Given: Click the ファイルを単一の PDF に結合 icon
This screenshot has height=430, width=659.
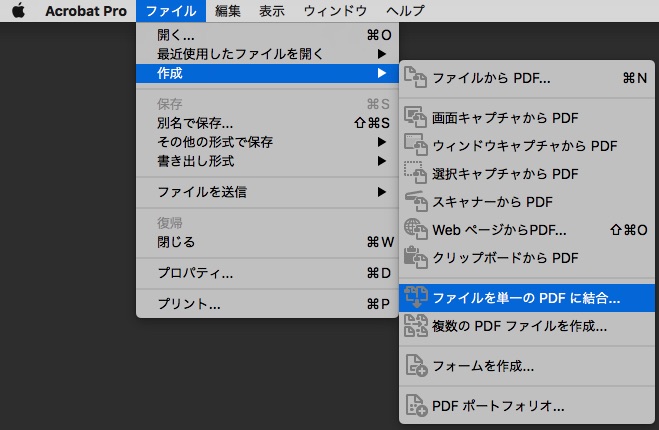Looking at the screenshot, I should pyautogui.click(x=416, y=297).
